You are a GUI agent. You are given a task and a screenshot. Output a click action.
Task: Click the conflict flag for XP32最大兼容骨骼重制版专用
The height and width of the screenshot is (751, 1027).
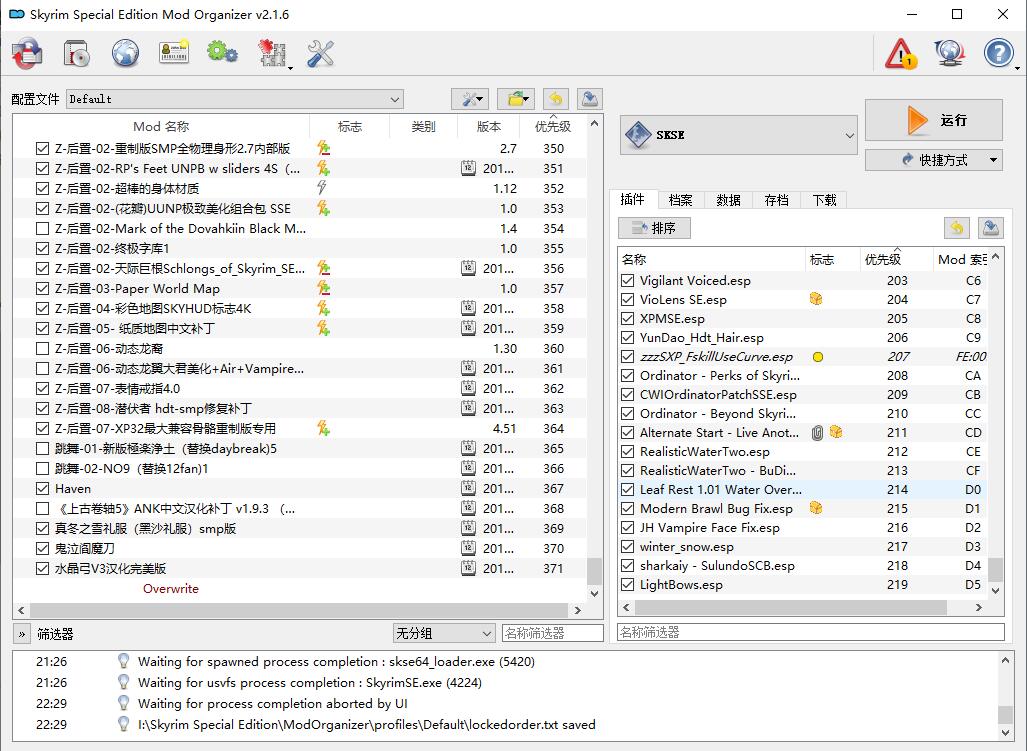(324, 428)
